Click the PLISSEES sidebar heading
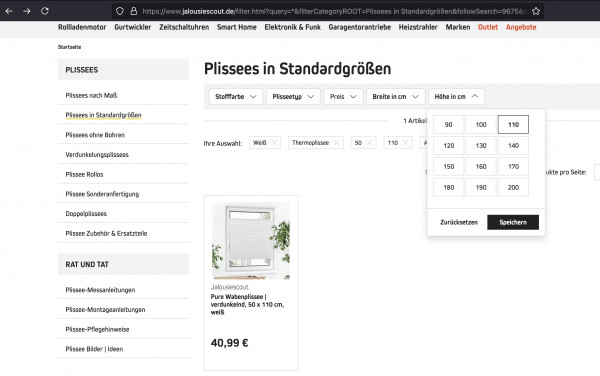This screenshot has height=376, width=600. tap(123, 70)
